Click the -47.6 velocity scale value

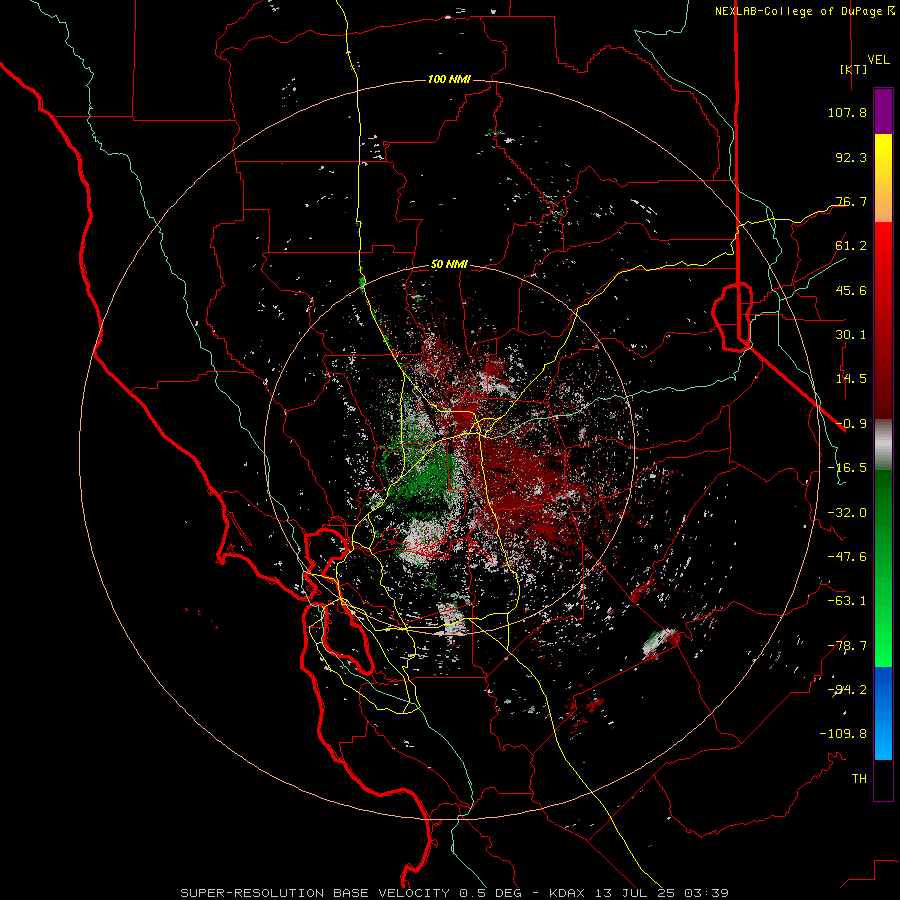tap(847, 557)
